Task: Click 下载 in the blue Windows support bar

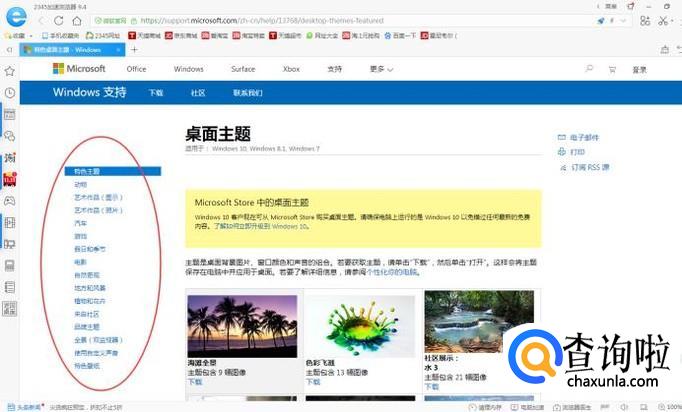Action: pos(156,93)
